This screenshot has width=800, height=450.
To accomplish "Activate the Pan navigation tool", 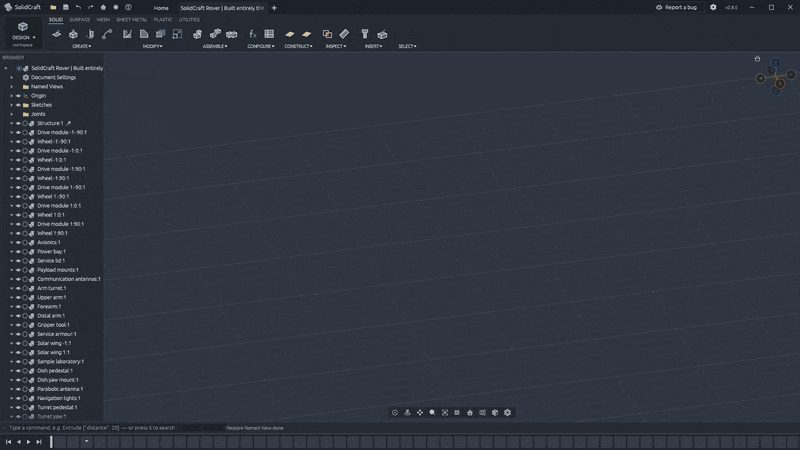I will pos(420,413).
